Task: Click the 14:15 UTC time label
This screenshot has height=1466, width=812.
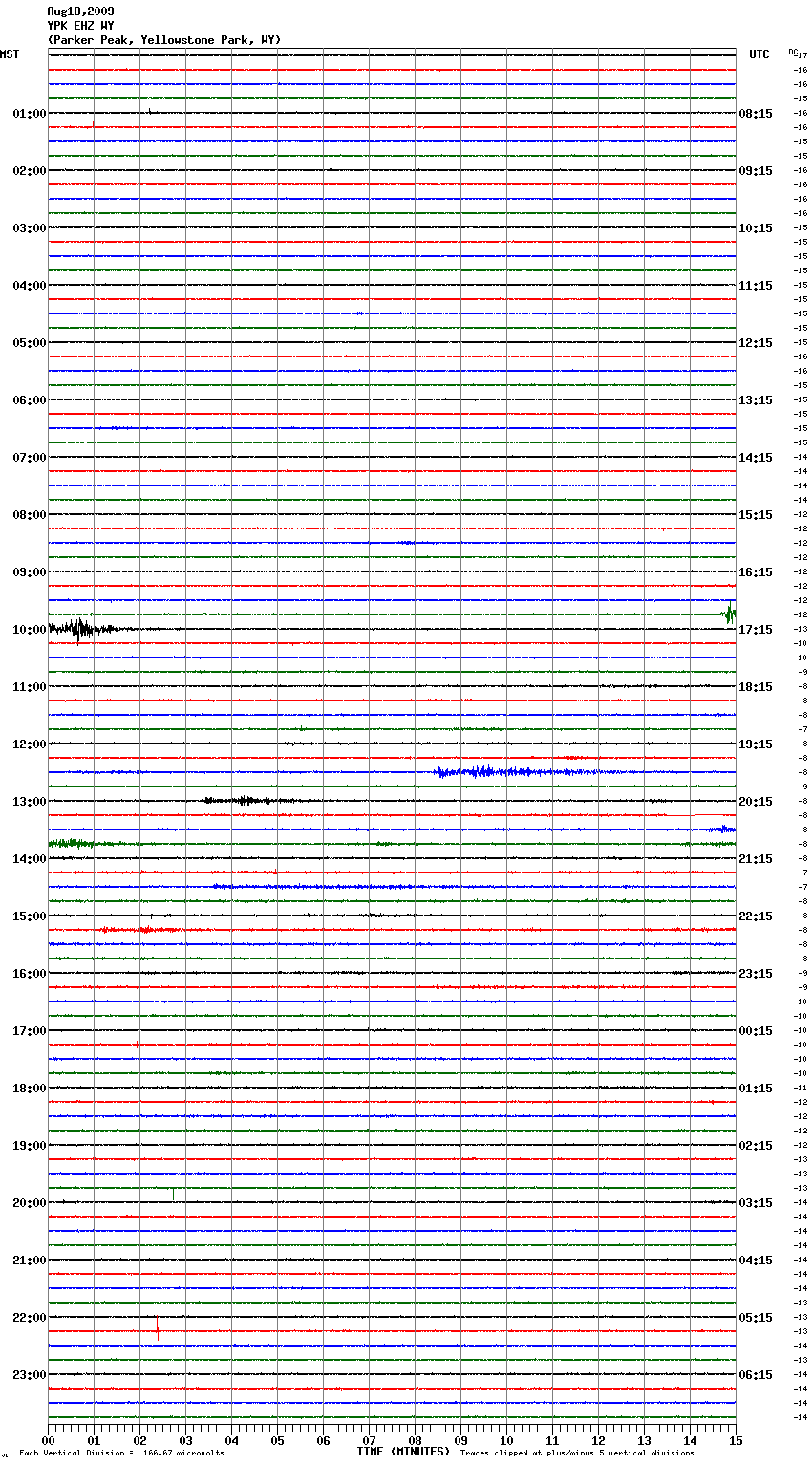Action: [x=756, y=458]
